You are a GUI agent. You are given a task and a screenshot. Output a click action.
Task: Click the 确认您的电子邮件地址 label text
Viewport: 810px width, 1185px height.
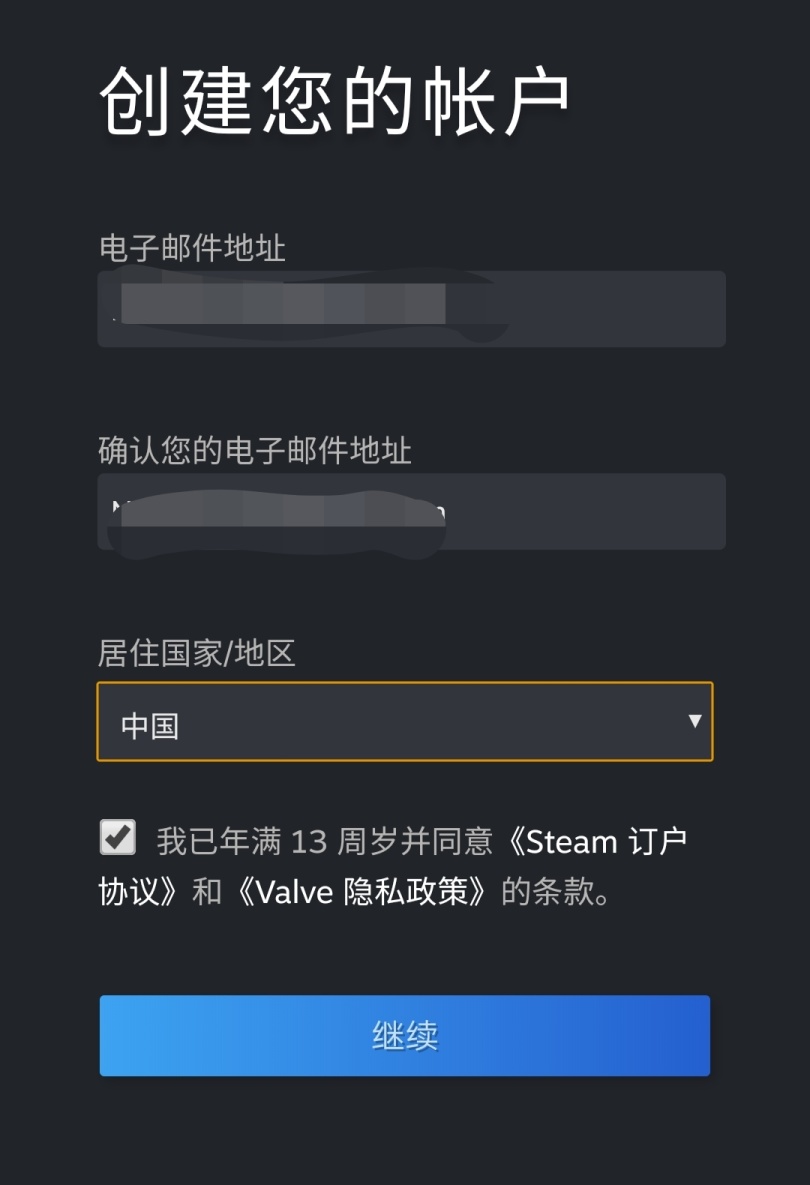click(x=255, y=451)
